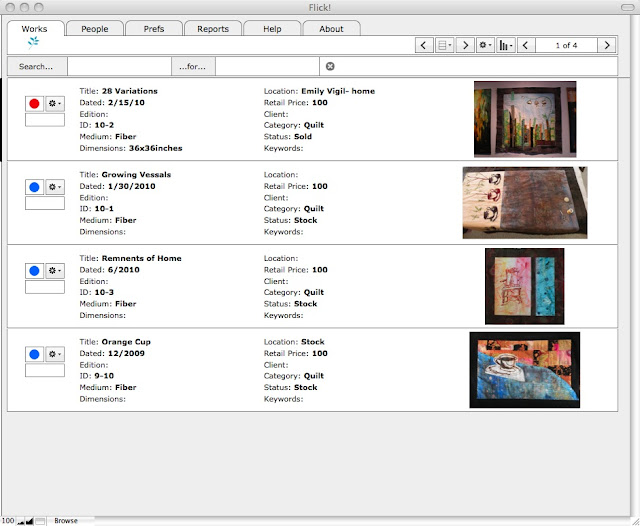640x526 pixels.
Task: Click the ID value 10-2
Action: pos(104,125)
